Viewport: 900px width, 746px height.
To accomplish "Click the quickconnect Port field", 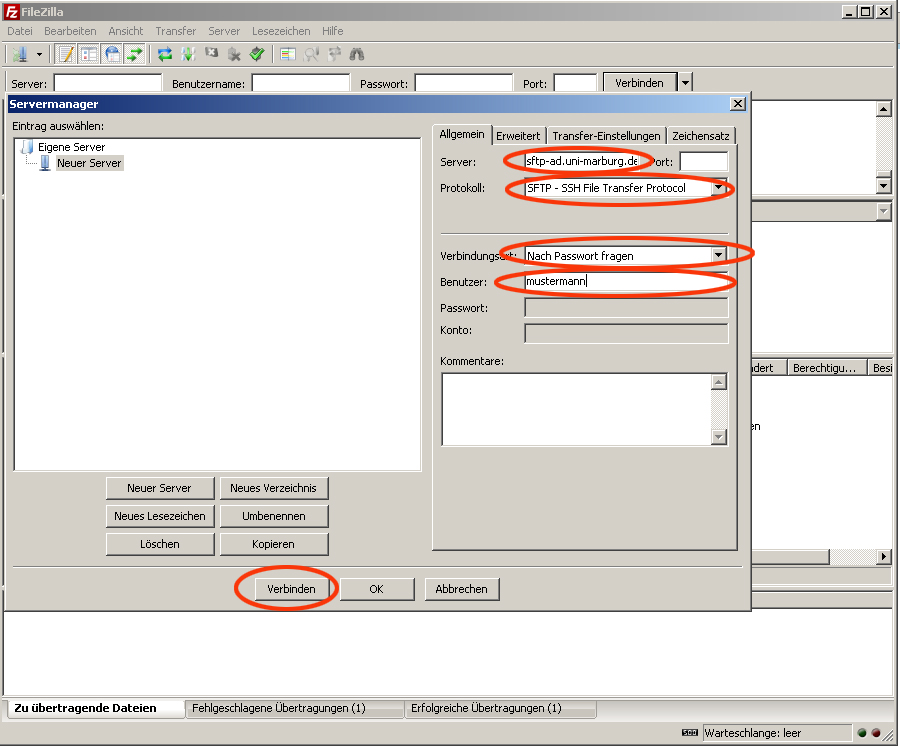I will point(575,83).
